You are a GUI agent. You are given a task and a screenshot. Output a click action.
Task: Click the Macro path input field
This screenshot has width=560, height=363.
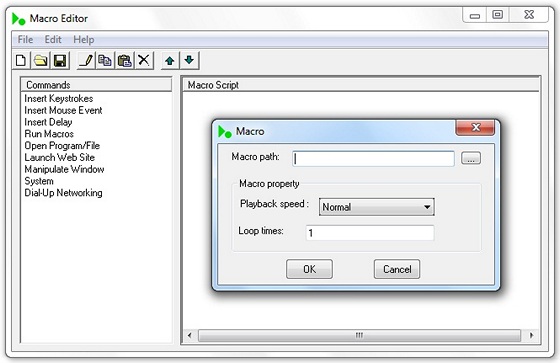coord(374,158)
